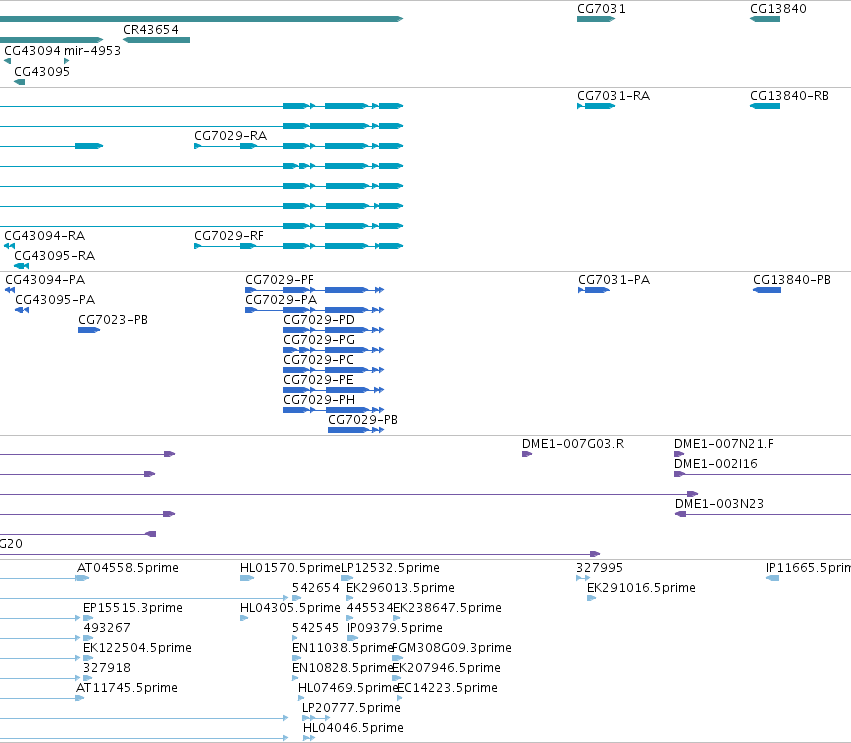The image size is (851, 743).
Task: Select the CG7023-PB protein label
Action: pyautogui.click(x=113, y=320)
